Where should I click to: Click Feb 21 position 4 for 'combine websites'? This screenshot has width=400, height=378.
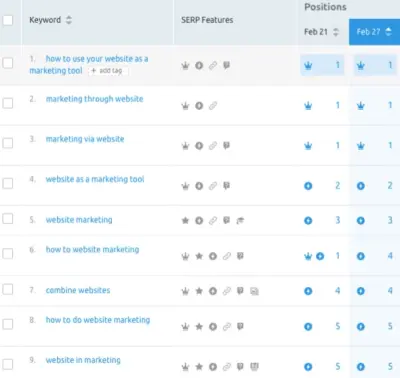338,291
